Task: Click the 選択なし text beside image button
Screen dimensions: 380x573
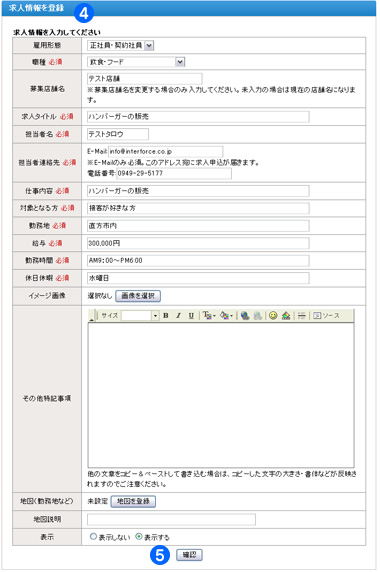Action: [x=100, y=296]
